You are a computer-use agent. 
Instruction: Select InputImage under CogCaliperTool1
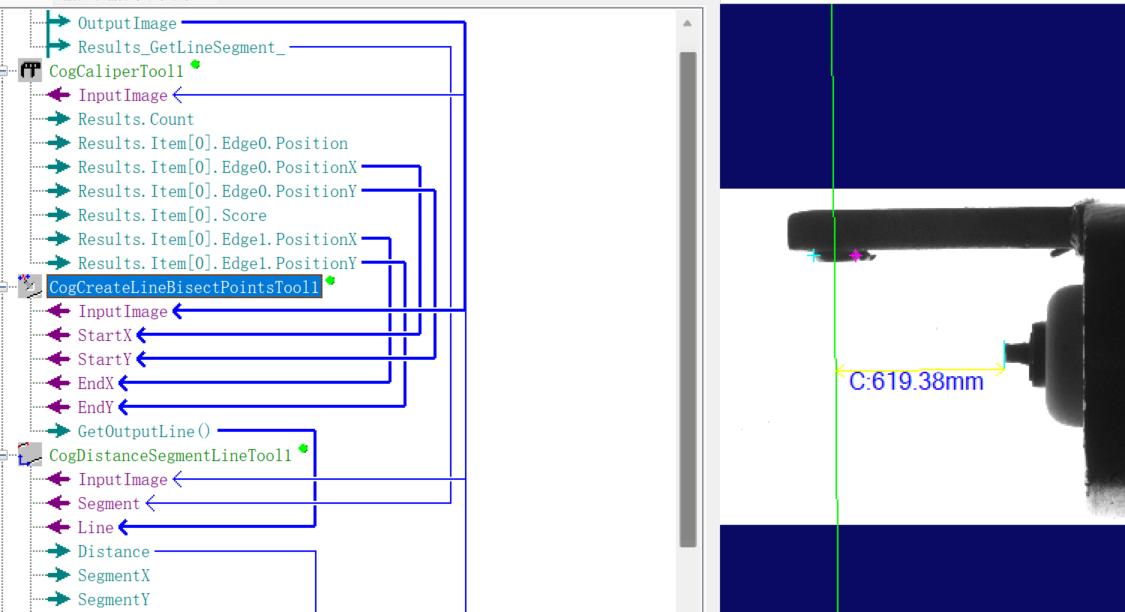coord(123,95)
